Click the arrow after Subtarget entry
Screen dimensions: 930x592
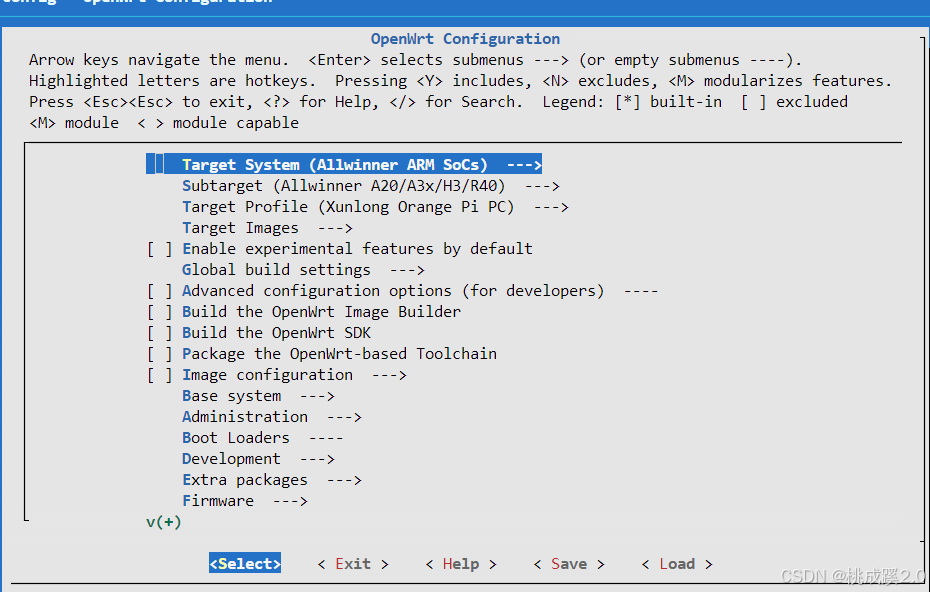pyautogui.click(x=542, y=186)
